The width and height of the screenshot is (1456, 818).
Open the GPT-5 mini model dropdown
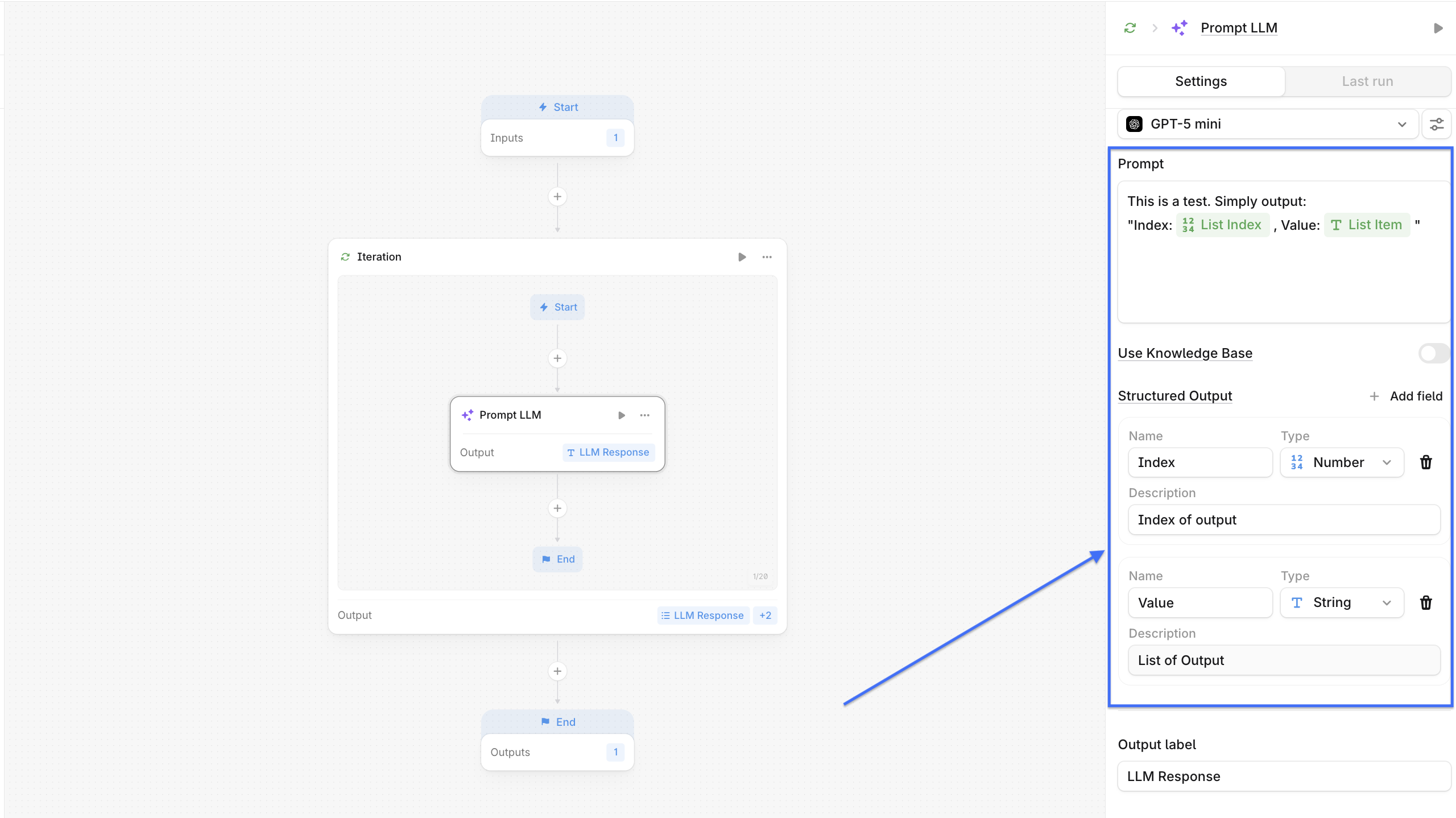coord(1267,124)
